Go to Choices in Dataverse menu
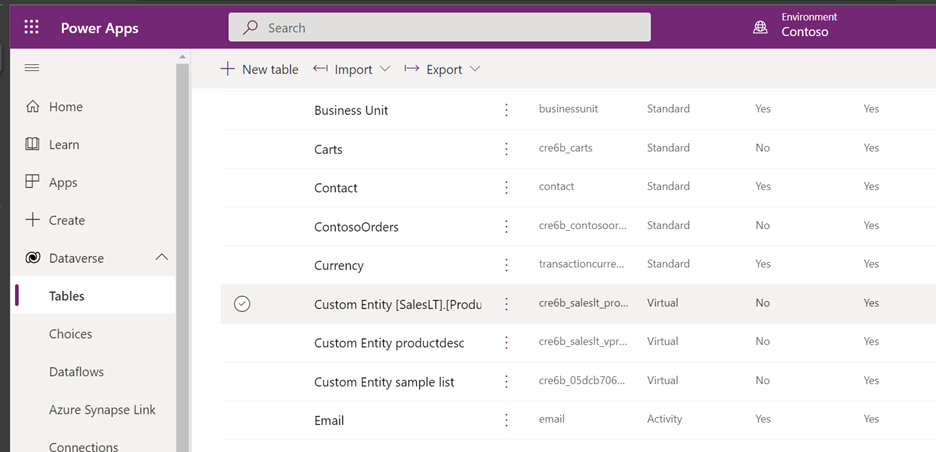The width and height of the screenshot is (936, 452). coord(70,334)
